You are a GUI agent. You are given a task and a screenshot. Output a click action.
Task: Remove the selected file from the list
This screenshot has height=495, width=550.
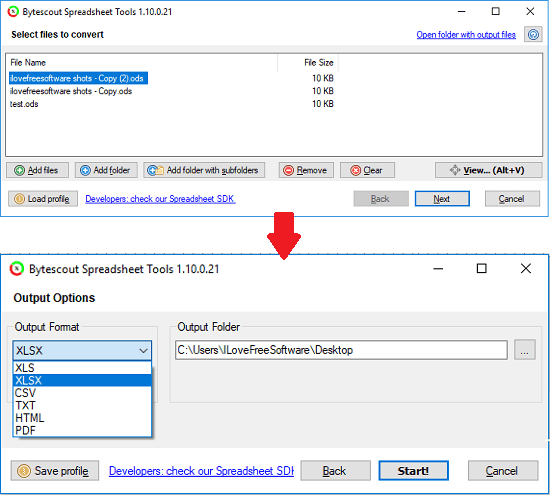(306, 170)
